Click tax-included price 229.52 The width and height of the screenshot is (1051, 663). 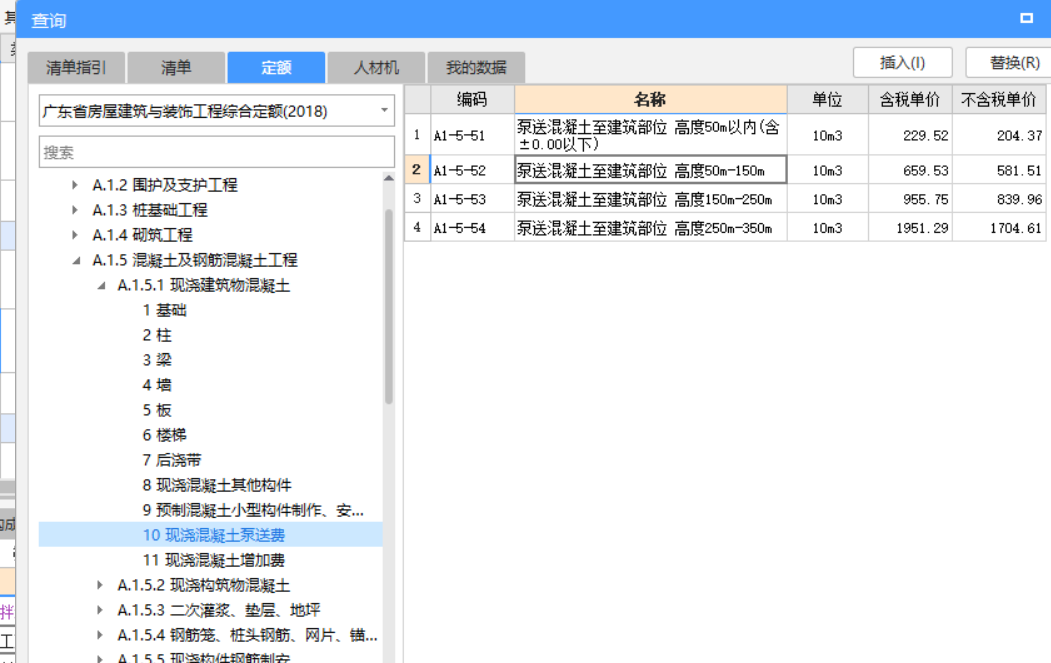pos(910,135)
